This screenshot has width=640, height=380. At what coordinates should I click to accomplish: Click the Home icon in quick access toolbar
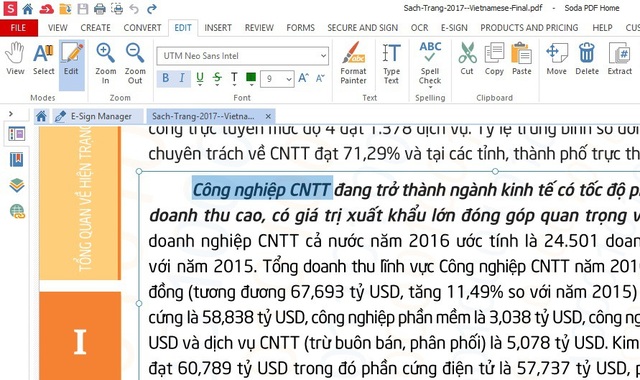click(x=28, y=9)
